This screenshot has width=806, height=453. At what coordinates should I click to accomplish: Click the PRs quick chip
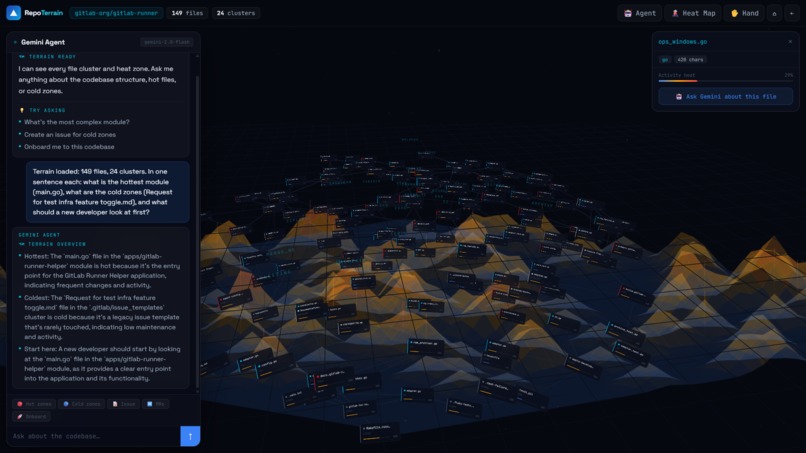[x=156, y=404]
